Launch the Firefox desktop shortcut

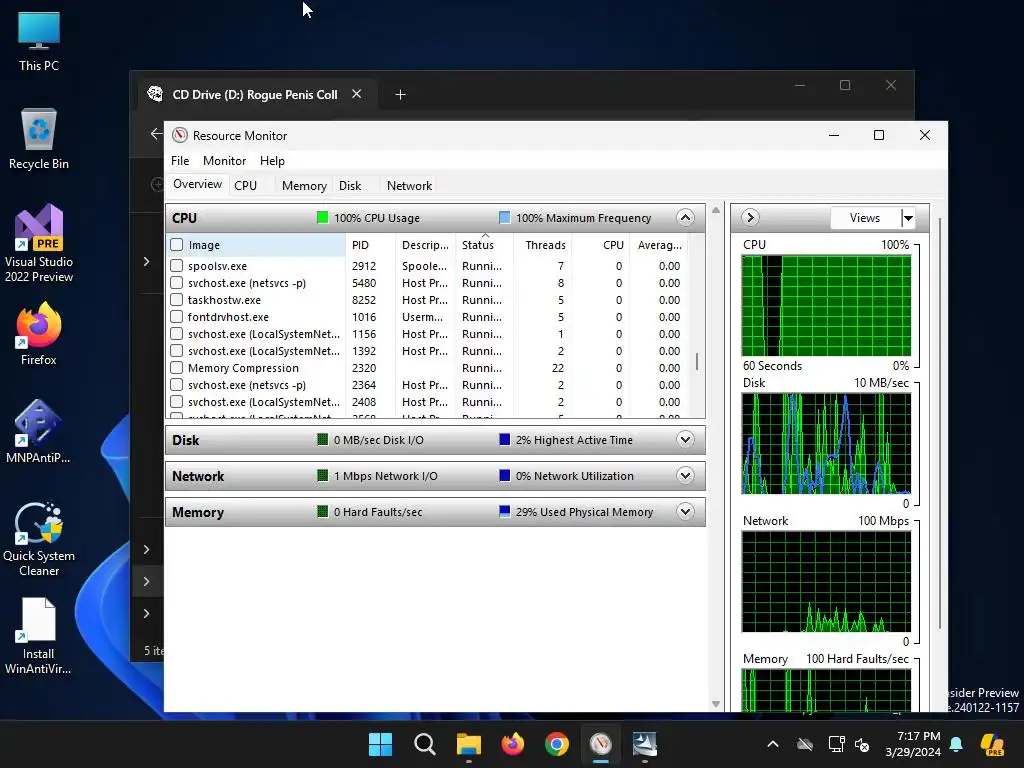[39, 334]
